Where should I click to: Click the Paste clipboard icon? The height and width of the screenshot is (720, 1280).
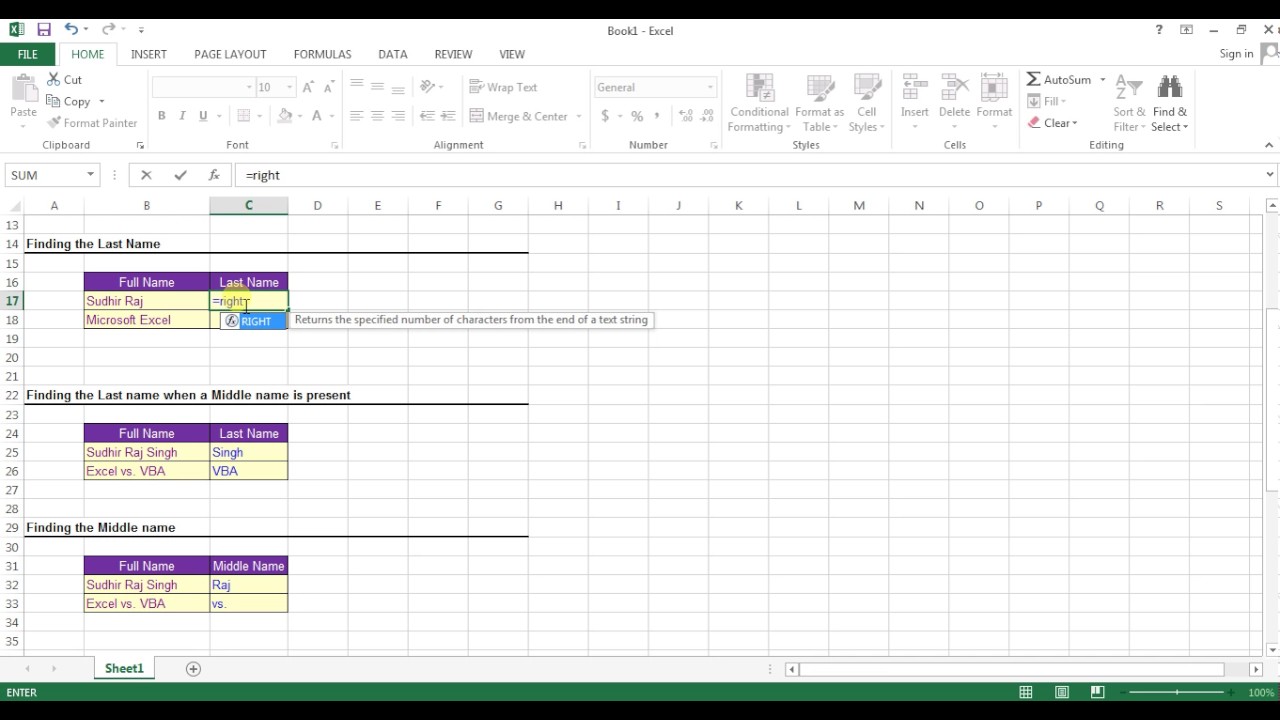pyautogui.click(x=23, y=89)
